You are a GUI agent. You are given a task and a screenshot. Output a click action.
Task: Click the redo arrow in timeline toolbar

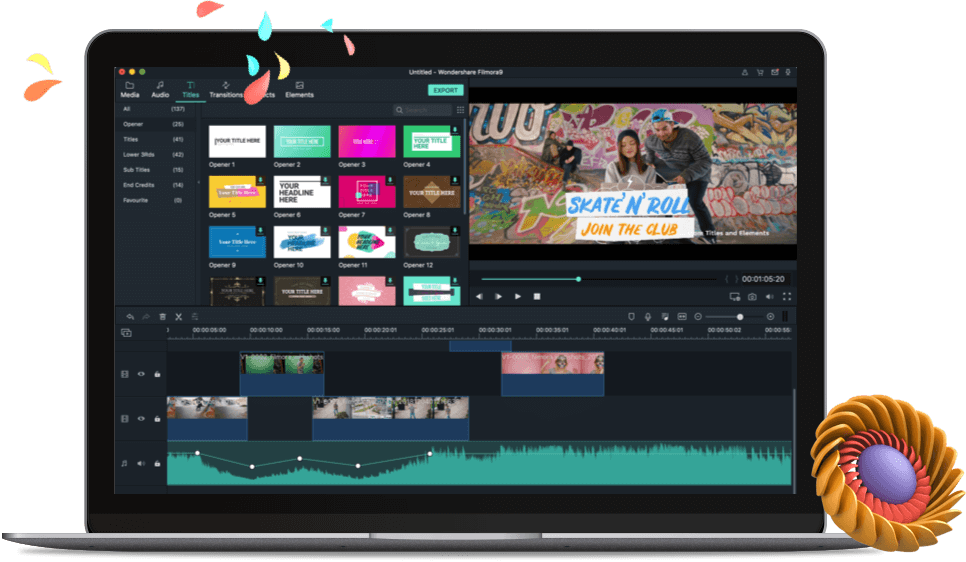click(146, 317)
